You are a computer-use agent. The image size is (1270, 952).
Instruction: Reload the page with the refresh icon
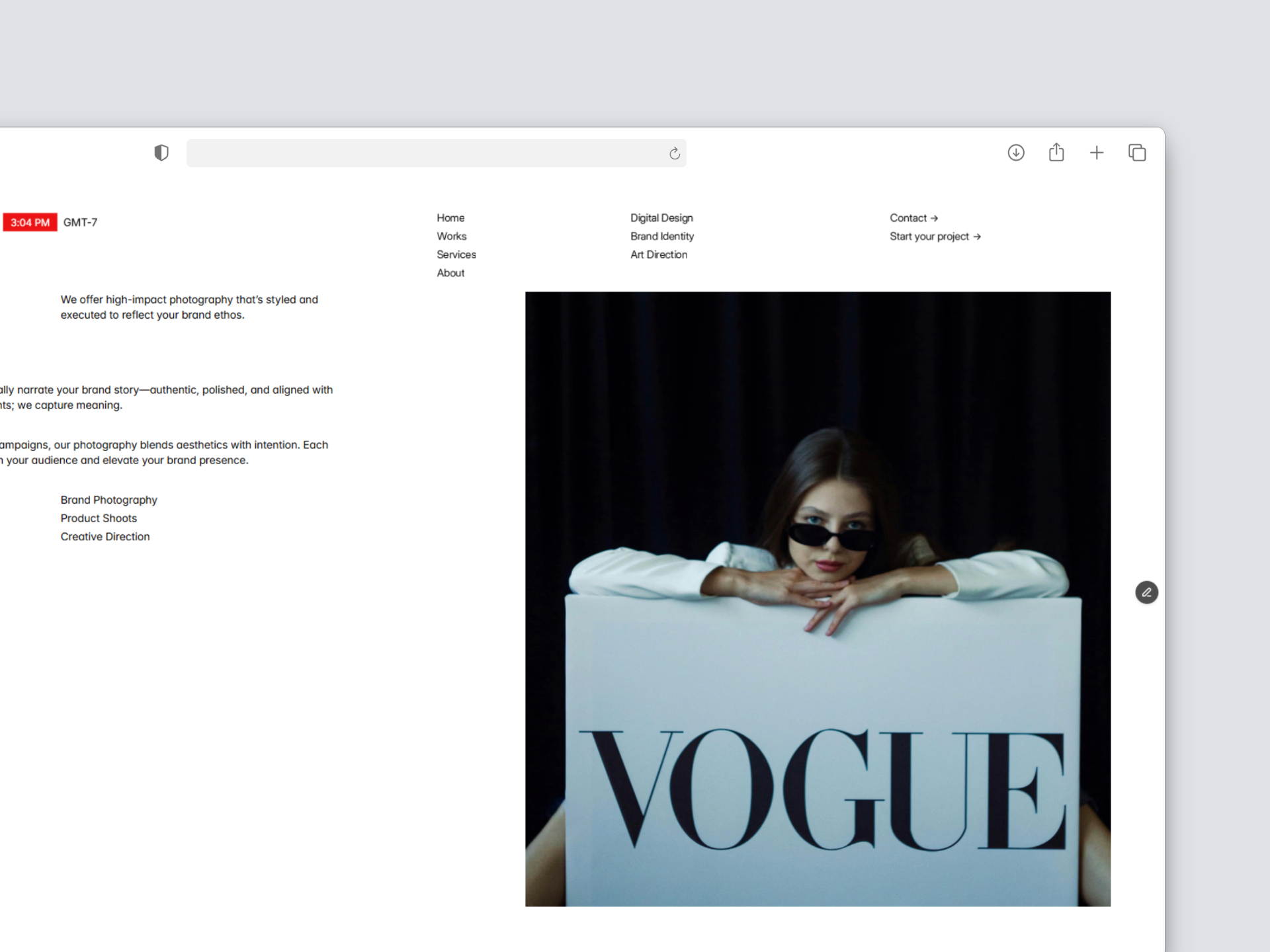(x=674, y=153)
